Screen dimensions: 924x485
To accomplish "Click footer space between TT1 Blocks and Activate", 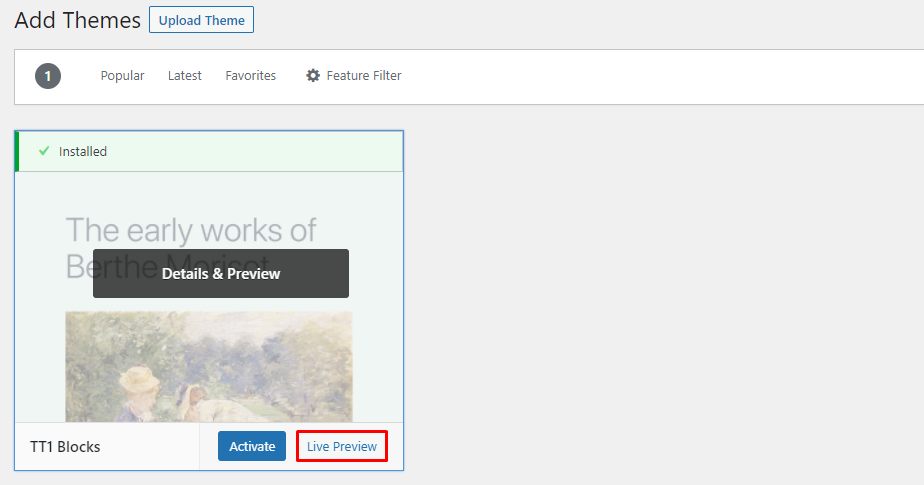I will pyautogui.click(x=160, y=447).
